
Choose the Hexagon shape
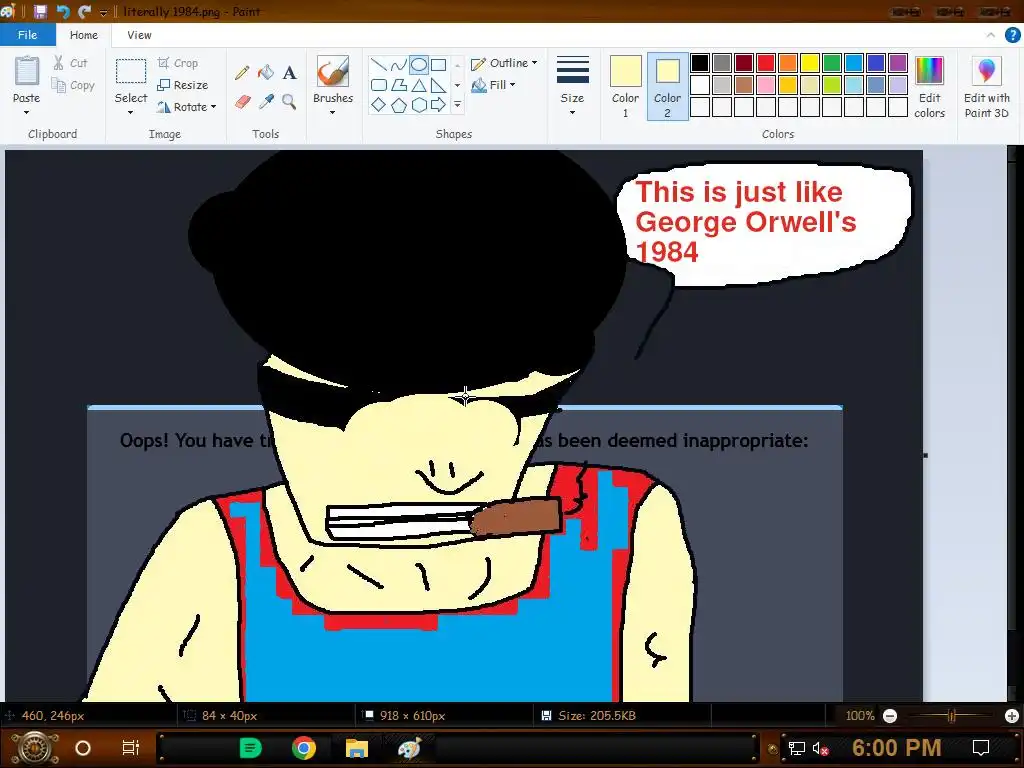pos(419,104)
